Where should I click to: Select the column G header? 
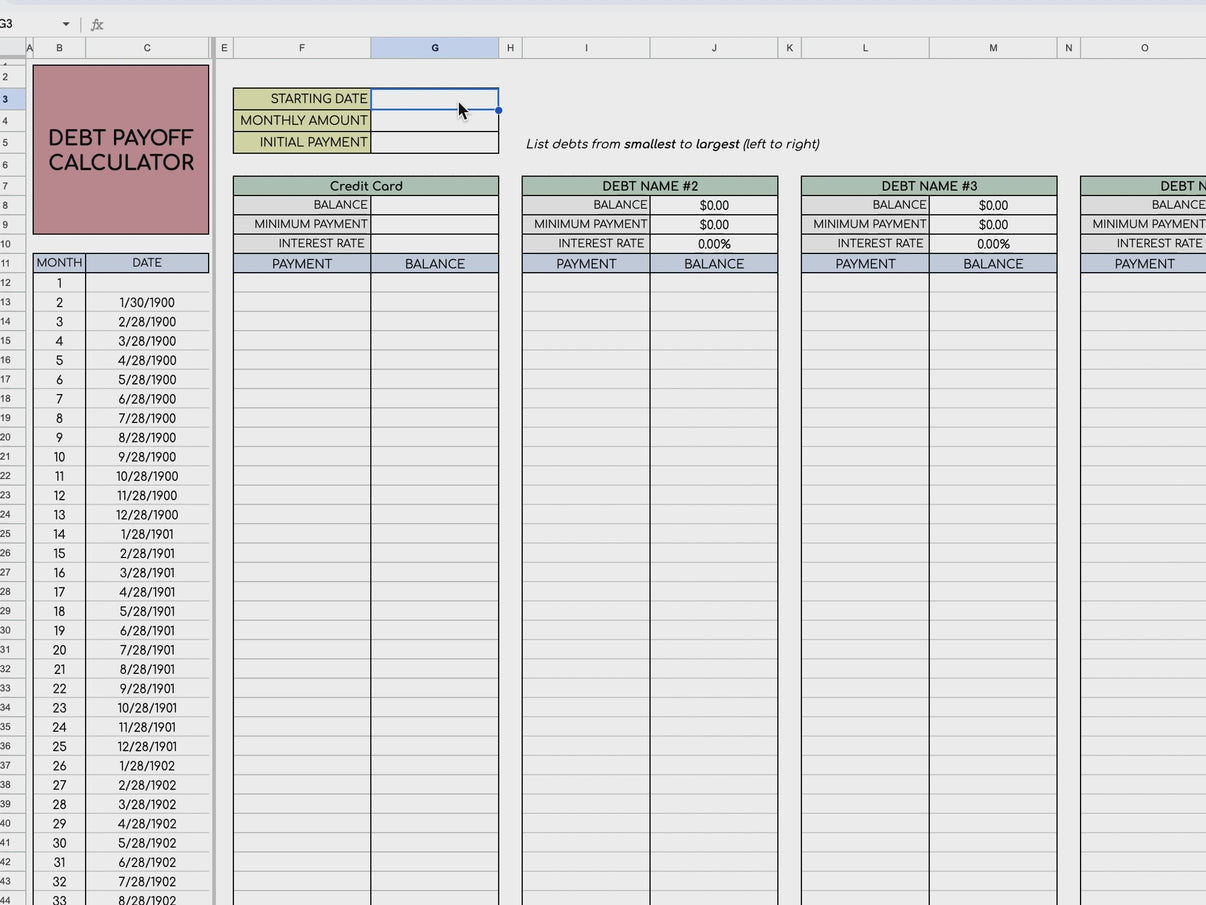tap(434, 47)
